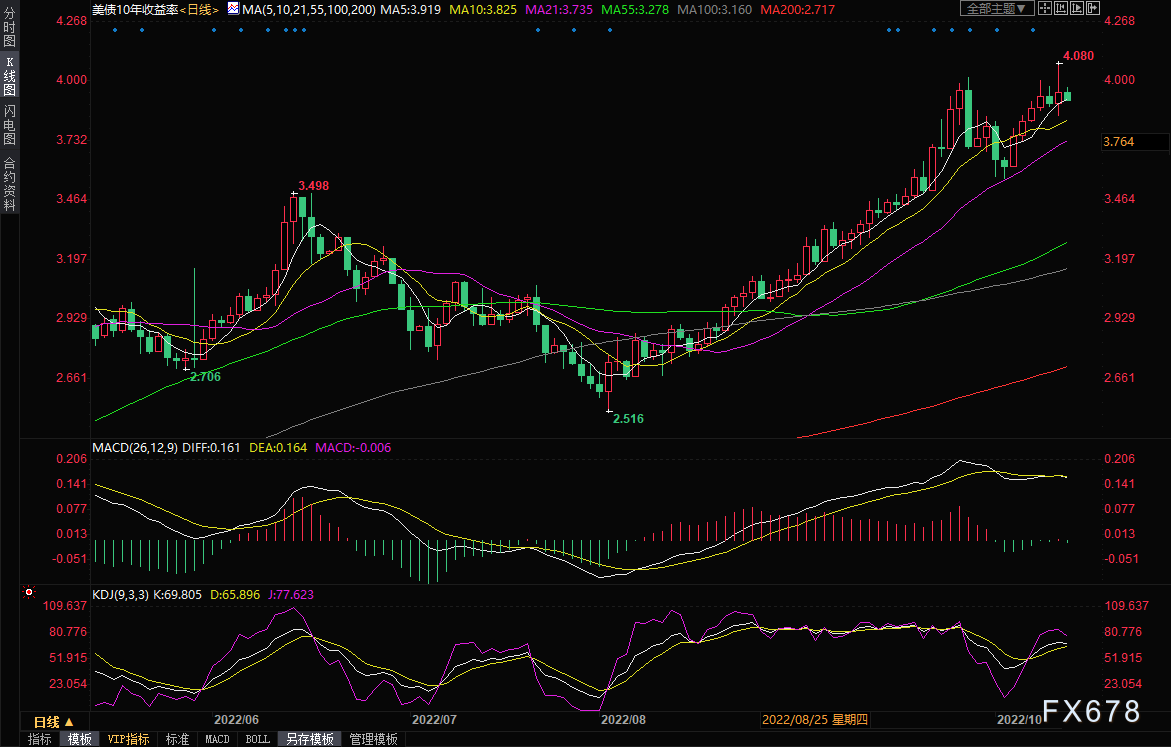Click the jump-to-start chart range icon

click(x=1061, y=8)
